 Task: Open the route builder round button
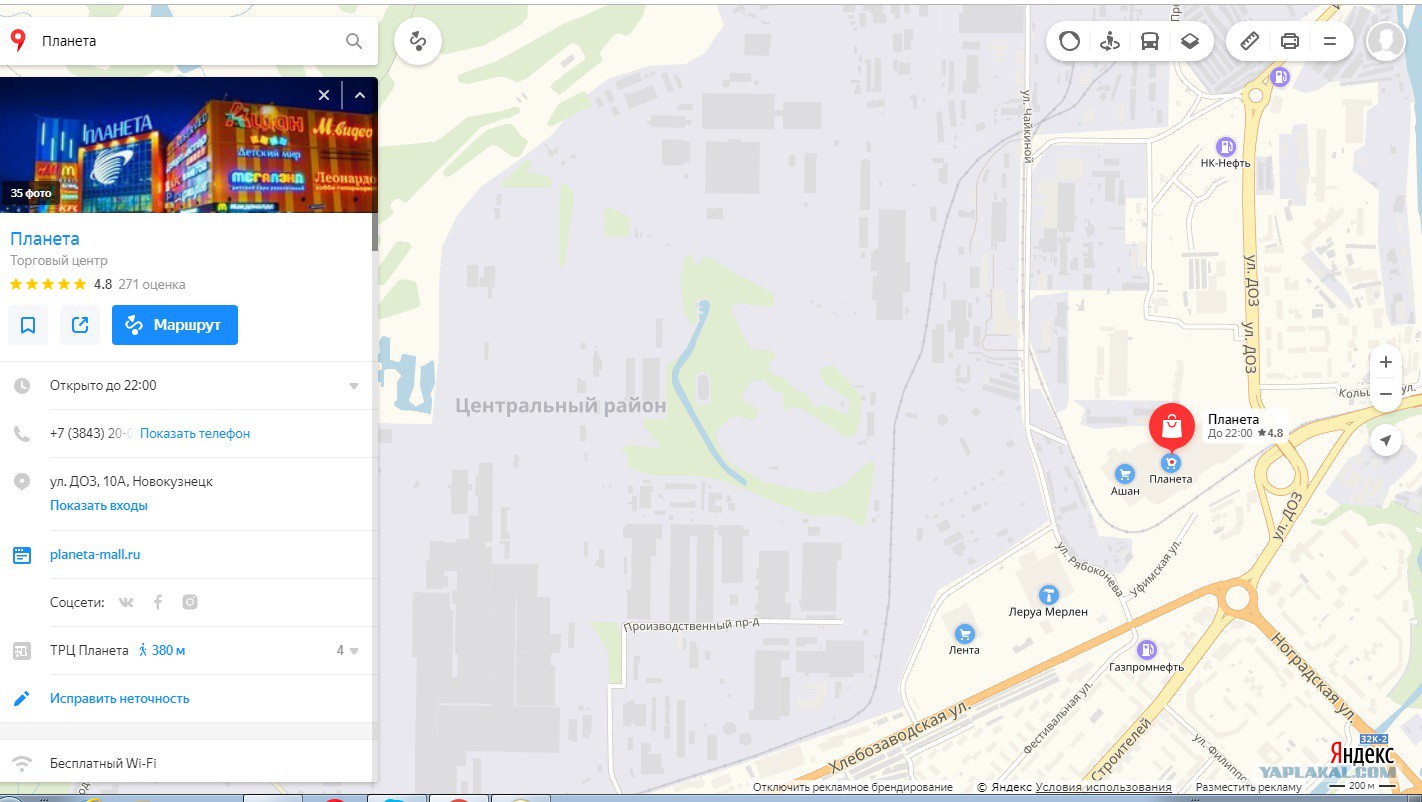(x=418, y=41)
